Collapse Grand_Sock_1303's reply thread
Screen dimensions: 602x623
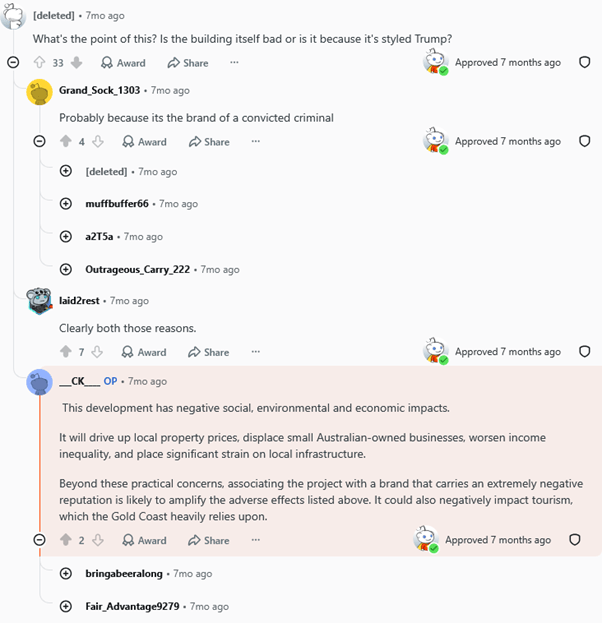click(x=39, y=141)
